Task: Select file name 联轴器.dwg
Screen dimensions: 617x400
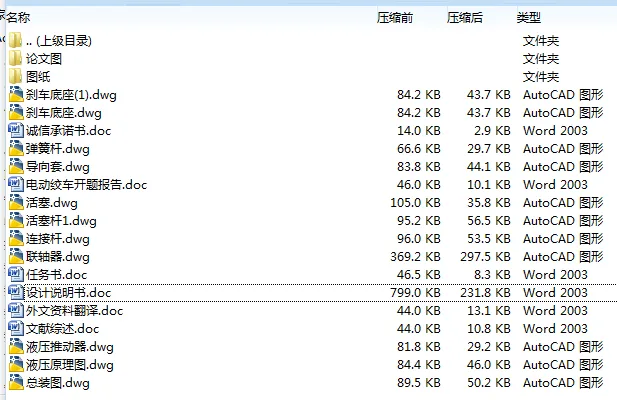Action: tap(57, 257)
